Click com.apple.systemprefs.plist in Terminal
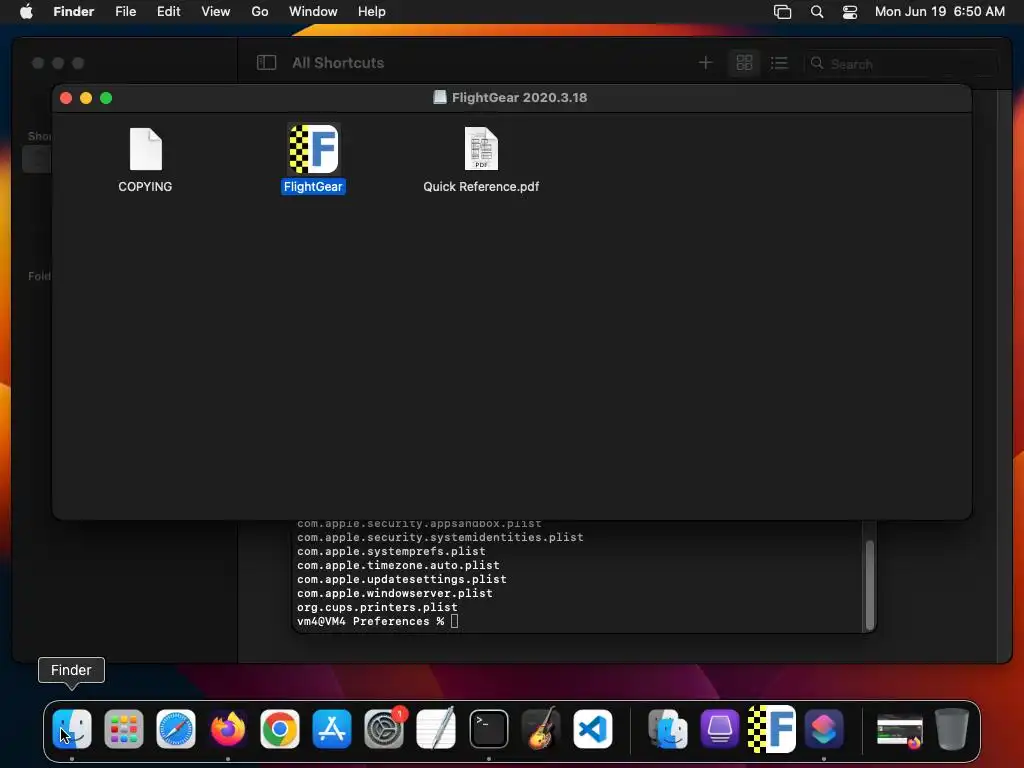Image resolution: width=1024 pixels, height=768 pixels. click(391, 551)
